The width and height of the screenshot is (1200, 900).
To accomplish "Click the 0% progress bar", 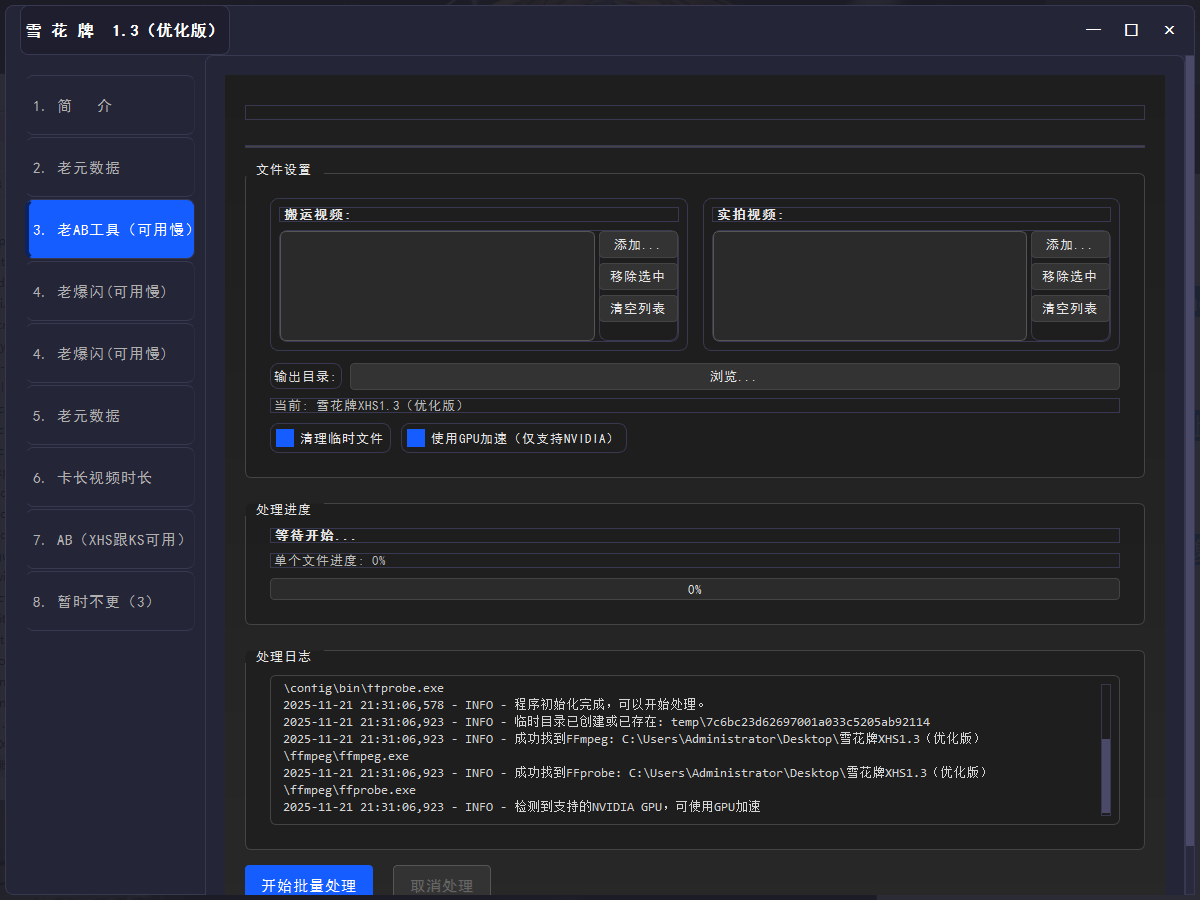I will 694,588.
